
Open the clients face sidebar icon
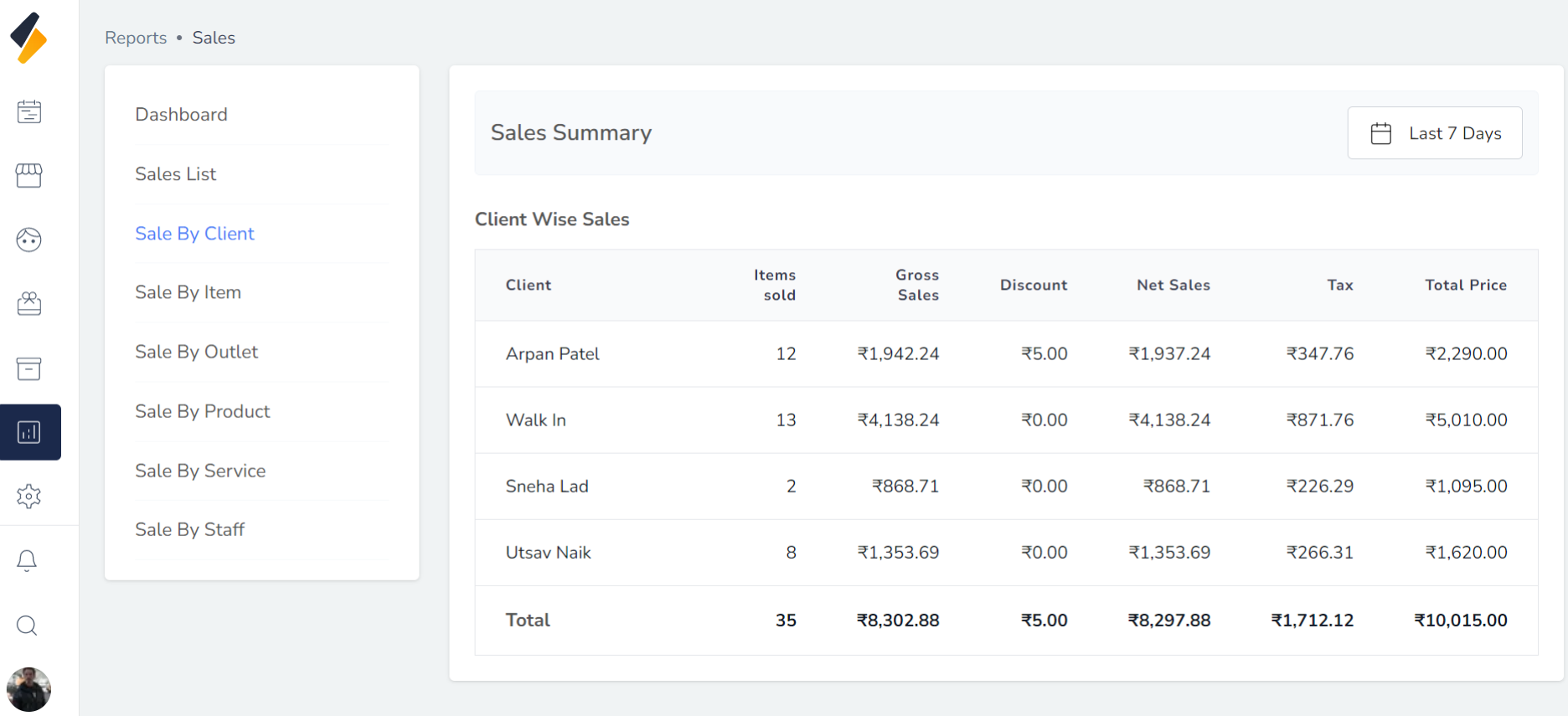[29, 240]
